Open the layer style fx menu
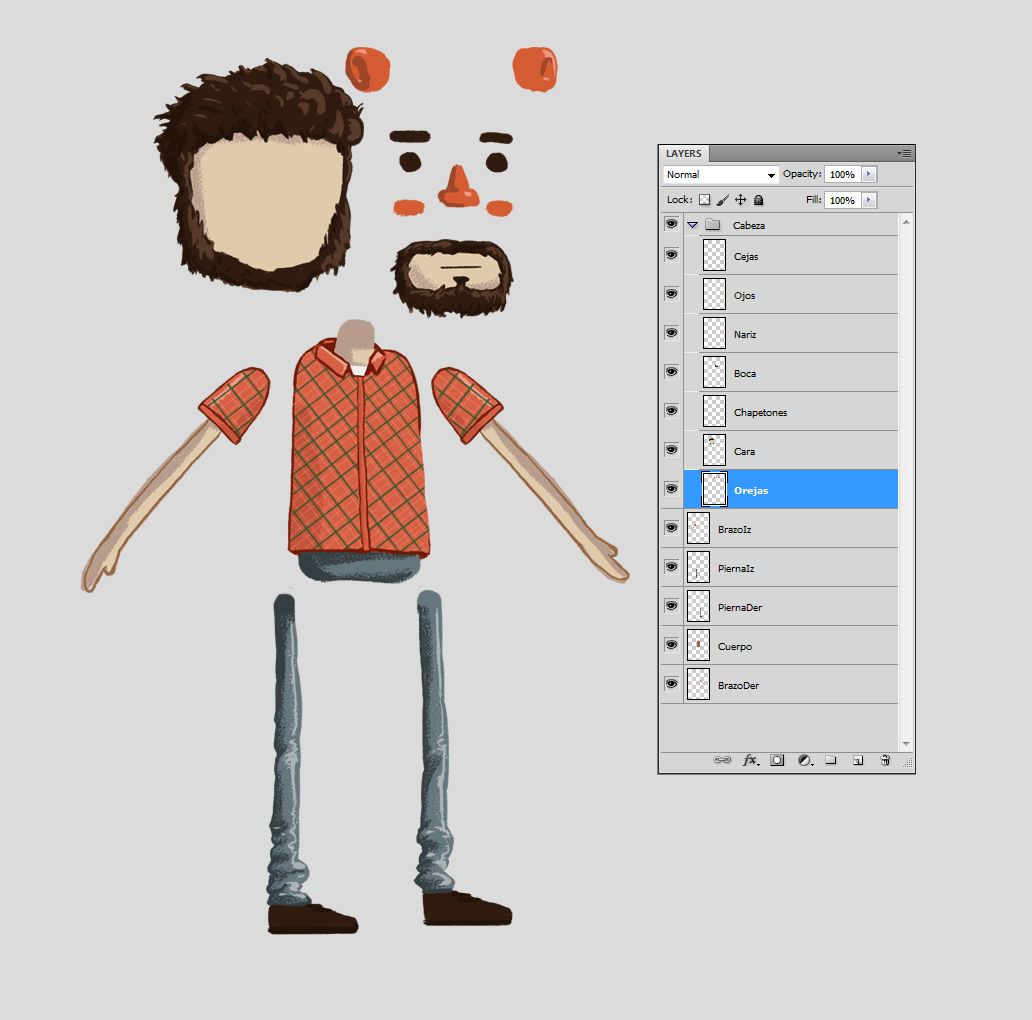Viewport: 1032px width, 1020px height. coord(750,760)
